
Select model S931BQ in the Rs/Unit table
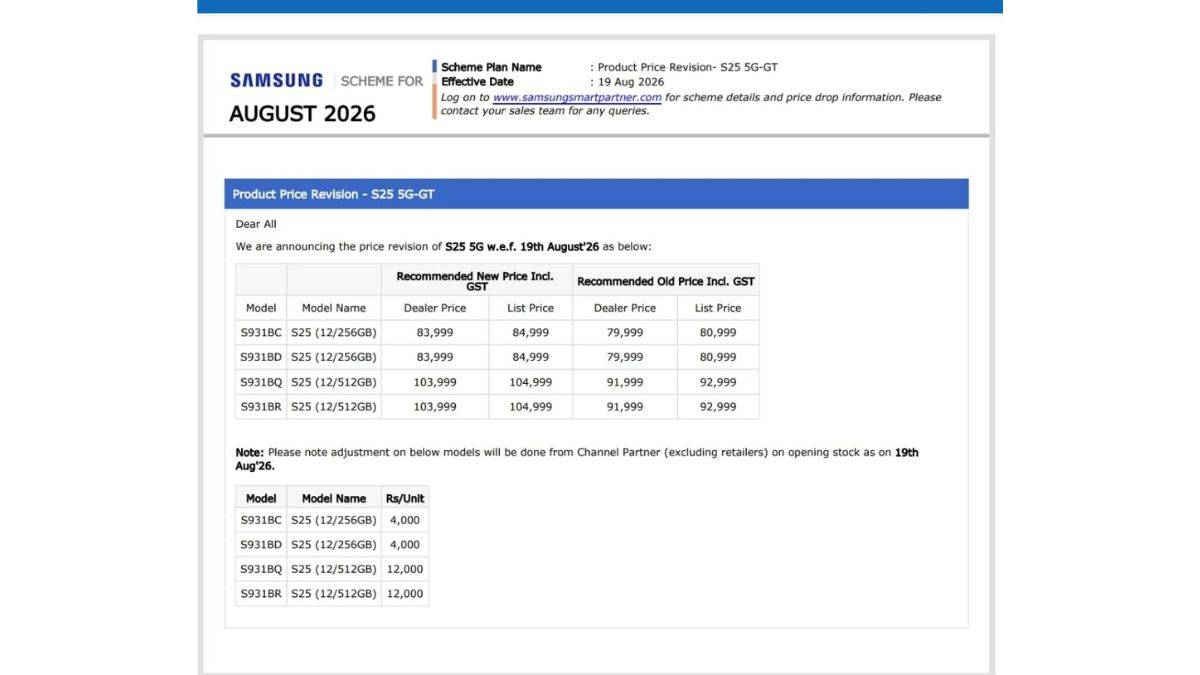tap(261, 569)
